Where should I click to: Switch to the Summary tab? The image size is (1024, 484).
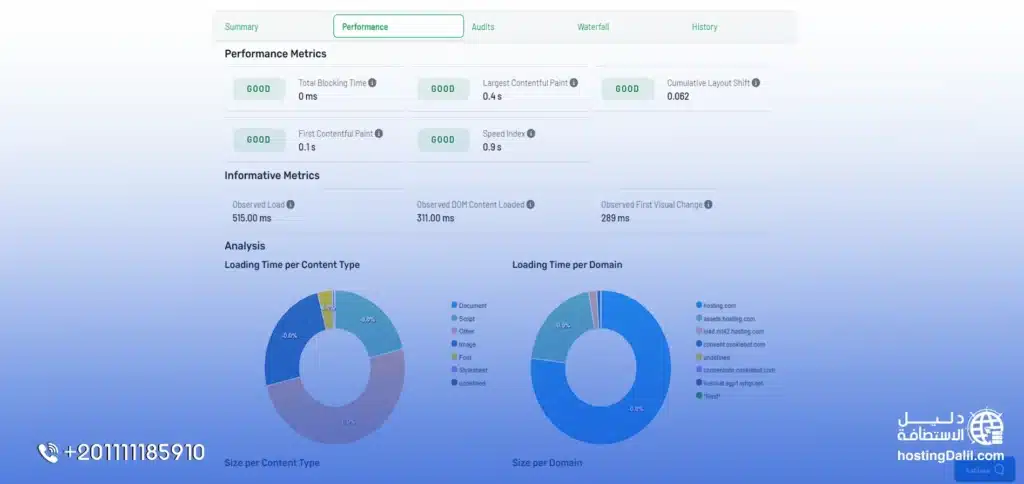241,27
